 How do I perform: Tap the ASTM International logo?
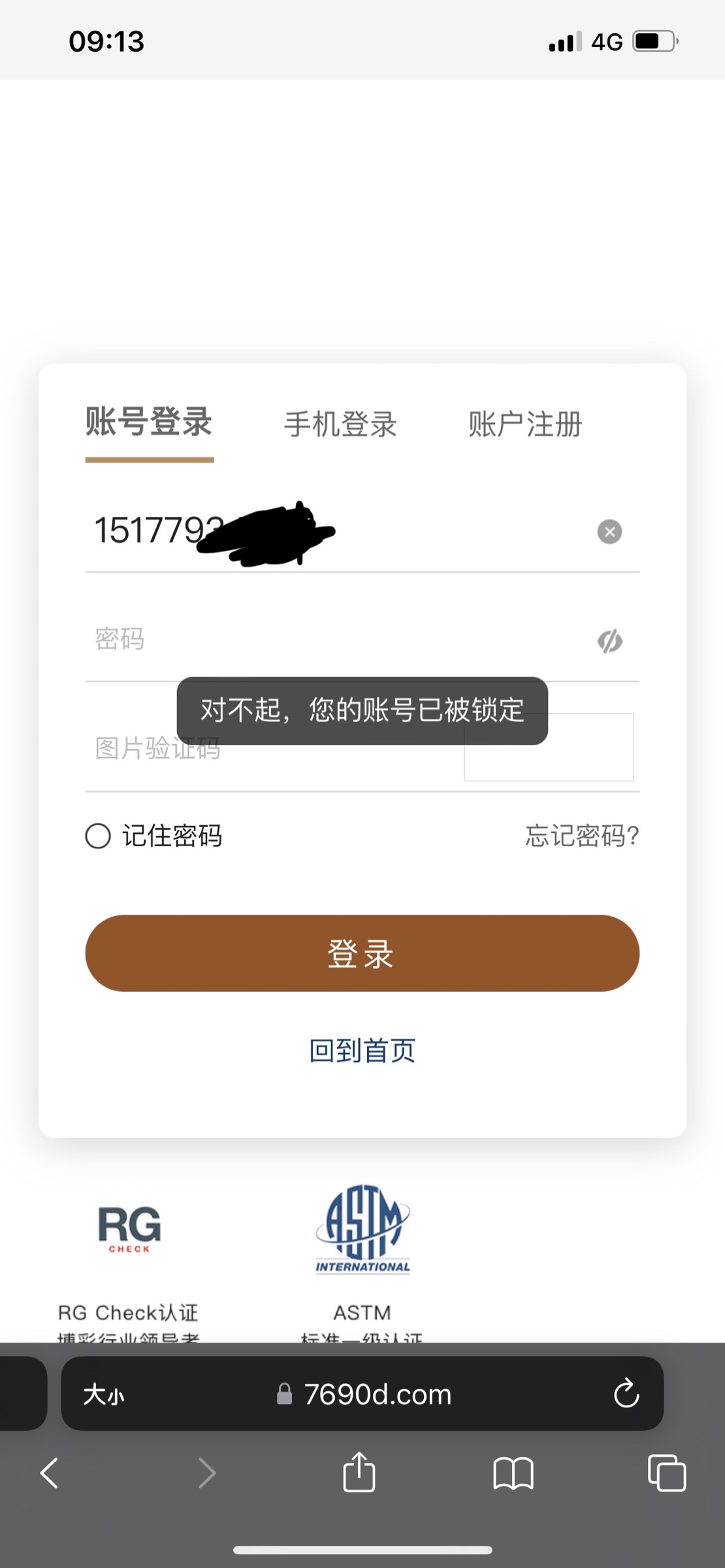pyautogui.click(x=362, y=1230)
